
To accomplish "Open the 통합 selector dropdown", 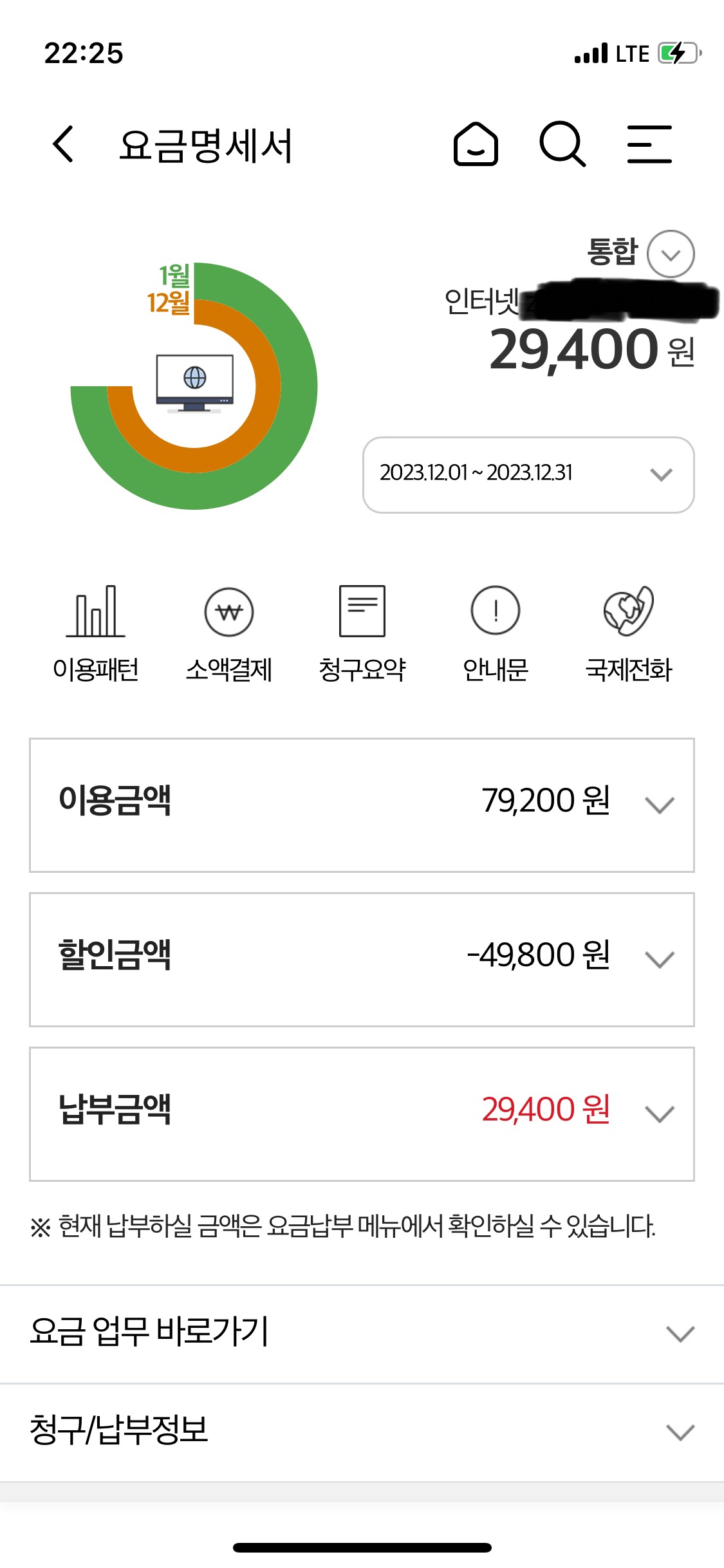I will [670, 254].
